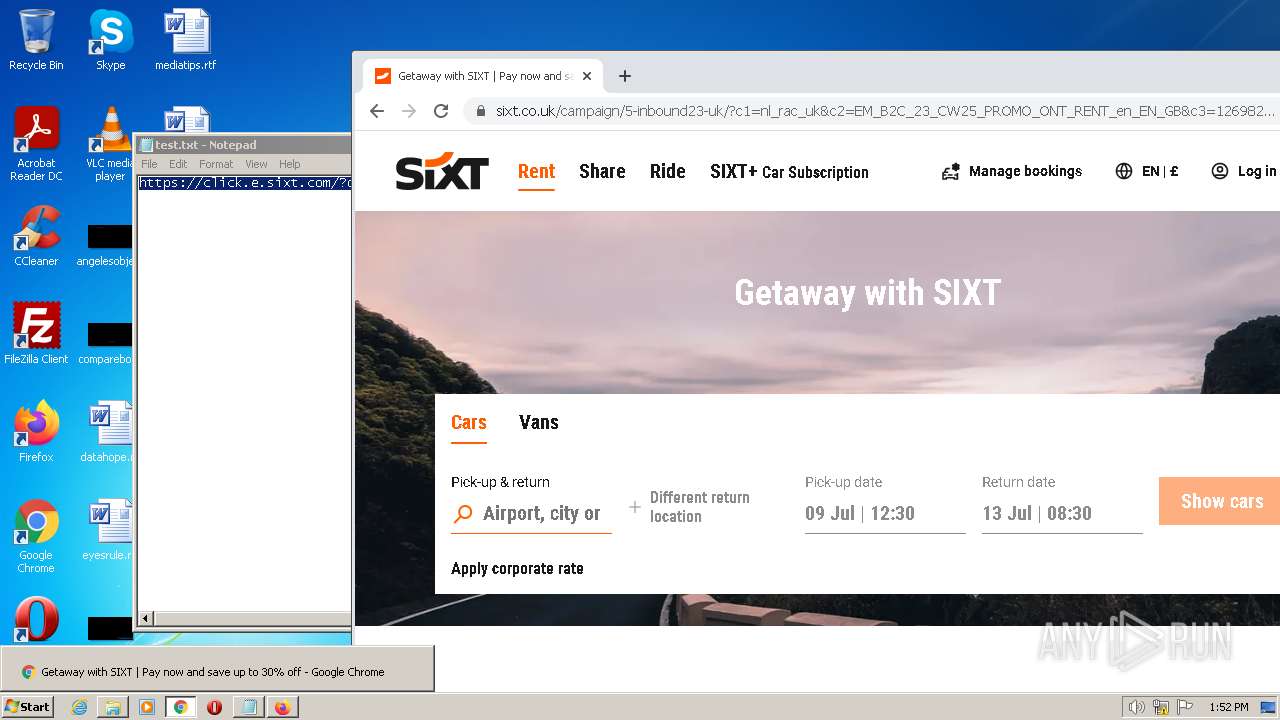The width and height of the screenshot is (1280, 720).
Task: Open datahope document on desktop
Action: (108, 432)
